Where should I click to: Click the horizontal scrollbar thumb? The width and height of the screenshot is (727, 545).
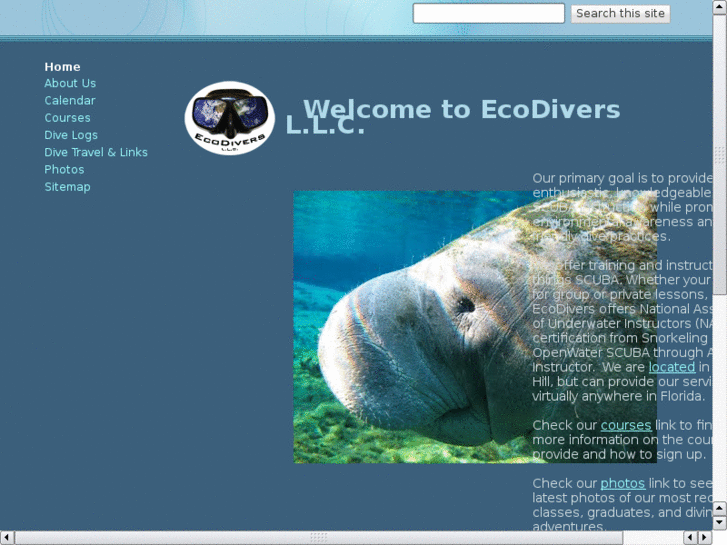319,538
